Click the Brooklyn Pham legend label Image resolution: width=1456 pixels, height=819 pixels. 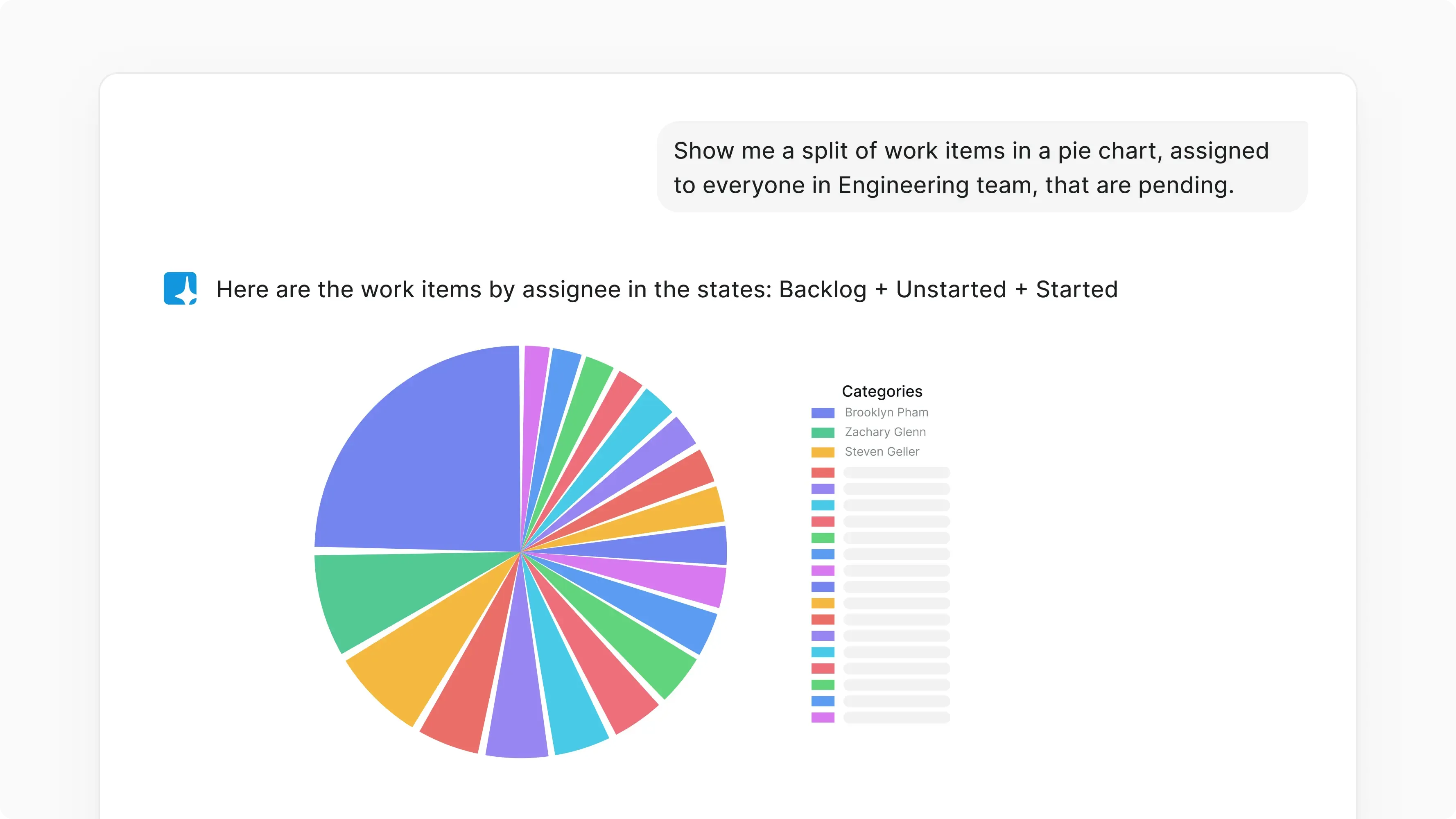click(886, 412)
